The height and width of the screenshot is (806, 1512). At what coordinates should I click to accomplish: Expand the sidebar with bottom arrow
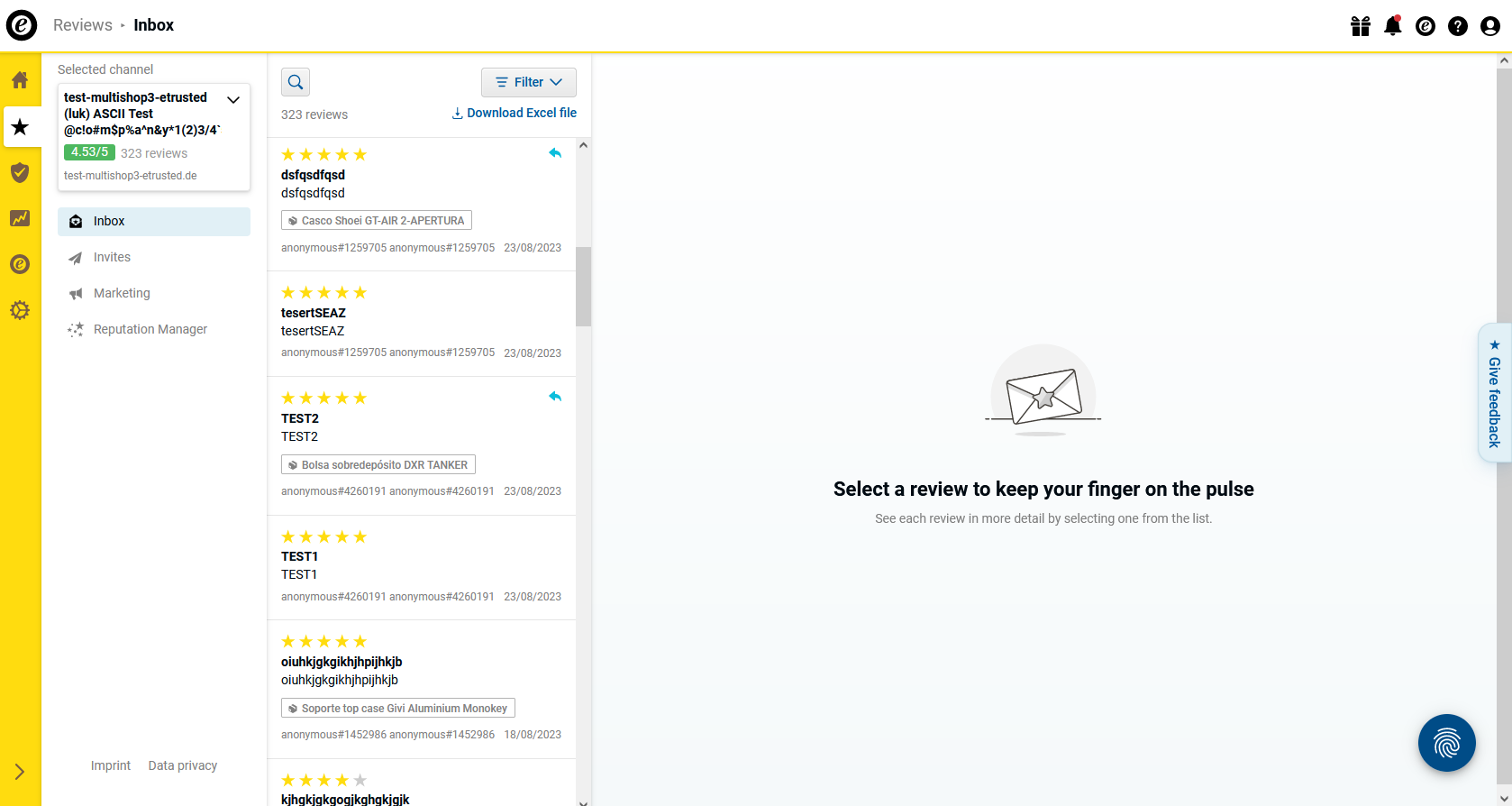20,772
